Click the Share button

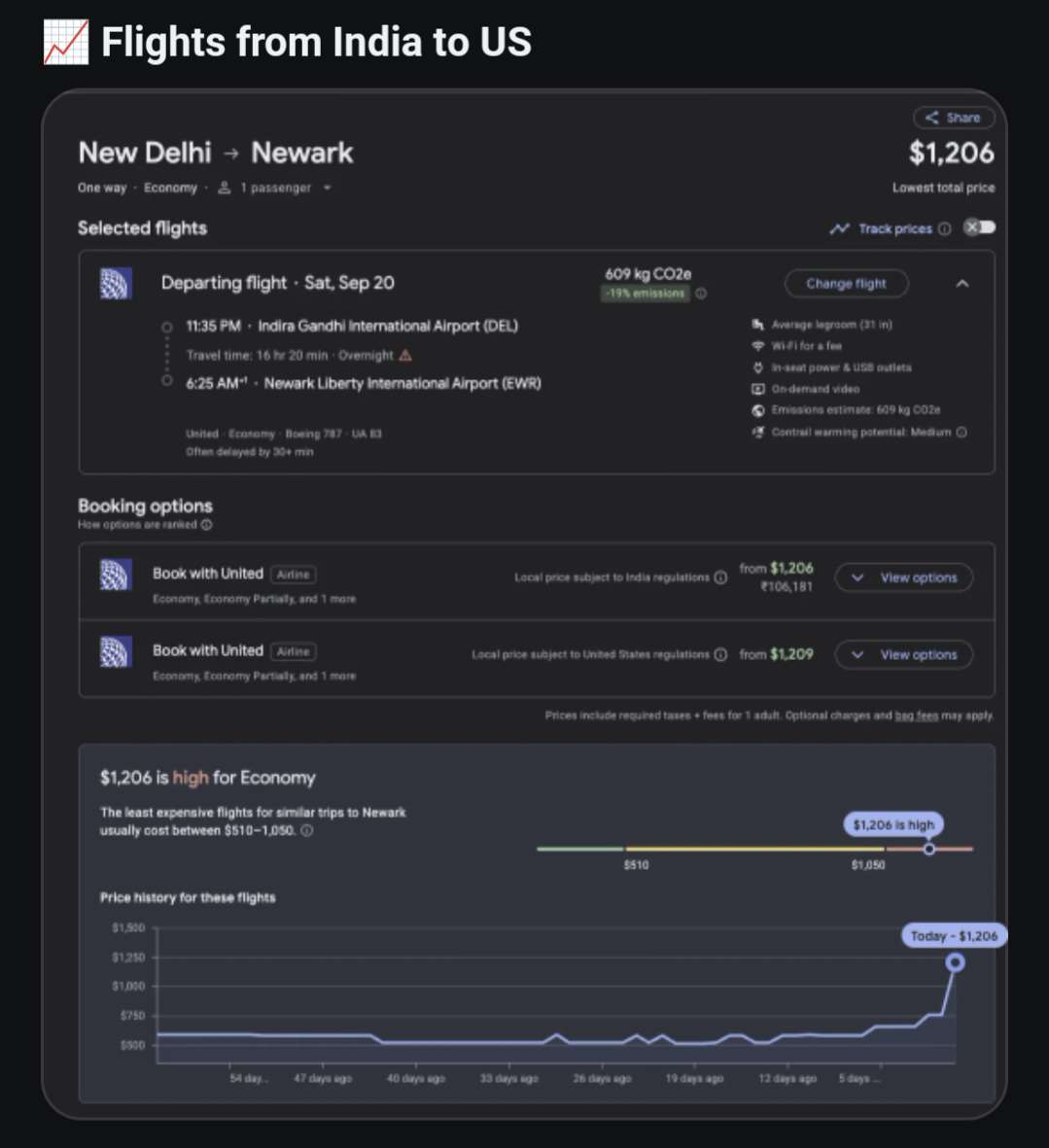[x=954, y=118]
